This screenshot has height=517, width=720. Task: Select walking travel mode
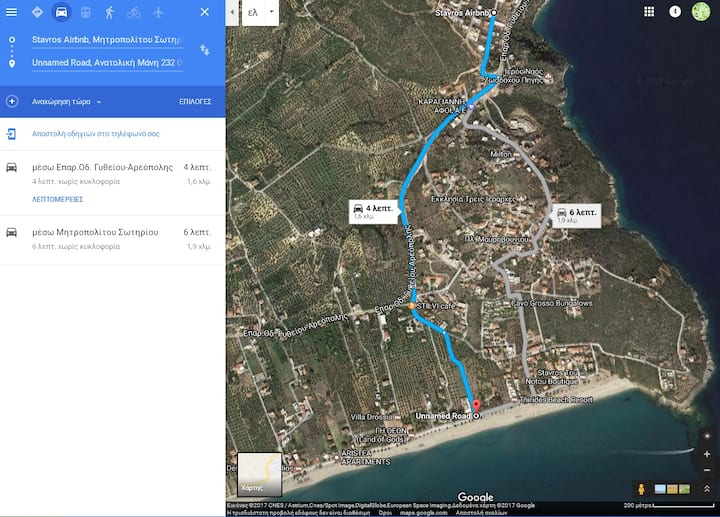[109, 12]
